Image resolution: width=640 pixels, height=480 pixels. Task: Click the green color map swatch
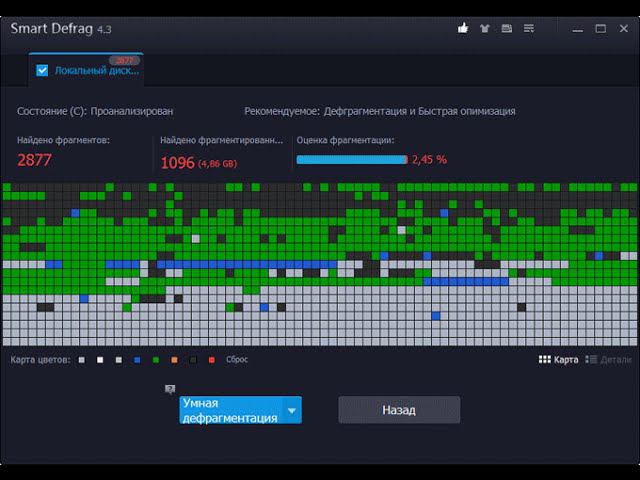[156, 360]
